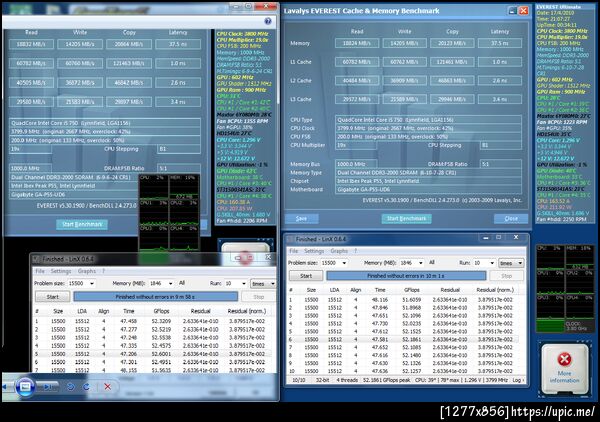
Task: Open Memory (MiB) dropdown in left LinX window
Action: (170, 284)
